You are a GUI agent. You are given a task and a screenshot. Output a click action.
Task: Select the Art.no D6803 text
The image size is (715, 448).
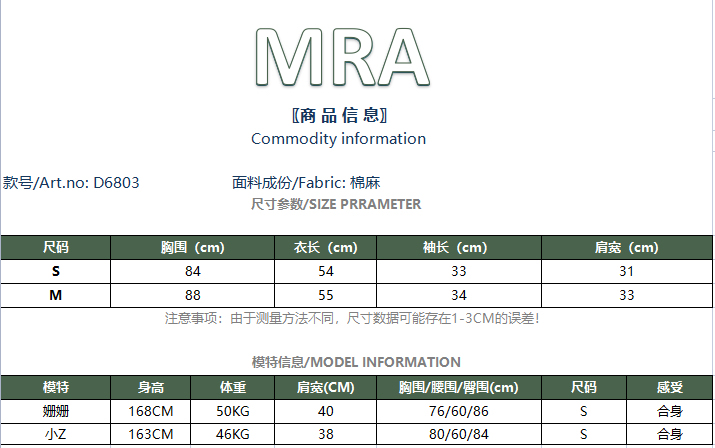71,182
